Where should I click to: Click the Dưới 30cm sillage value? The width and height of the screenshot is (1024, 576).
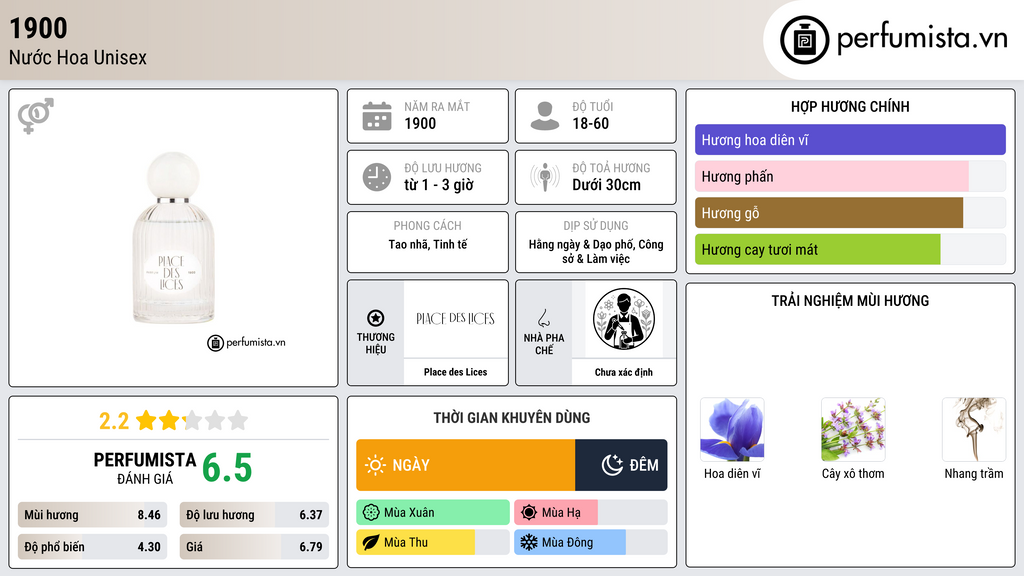607,185
